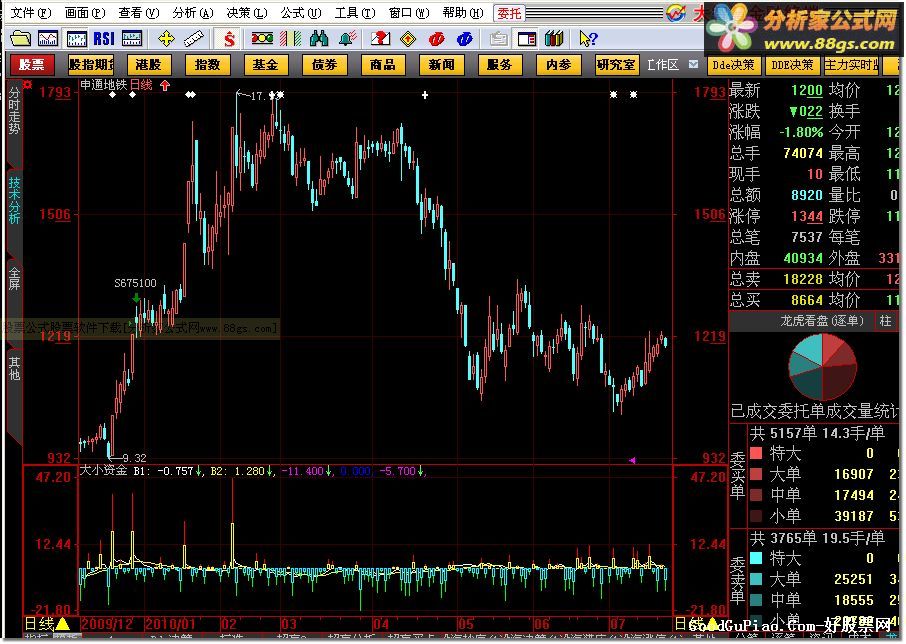This screenshot has height=644, width=906.
Task: Switch to the intraday line chart icon
Action: pyautogui.click(x=48, y=39)
